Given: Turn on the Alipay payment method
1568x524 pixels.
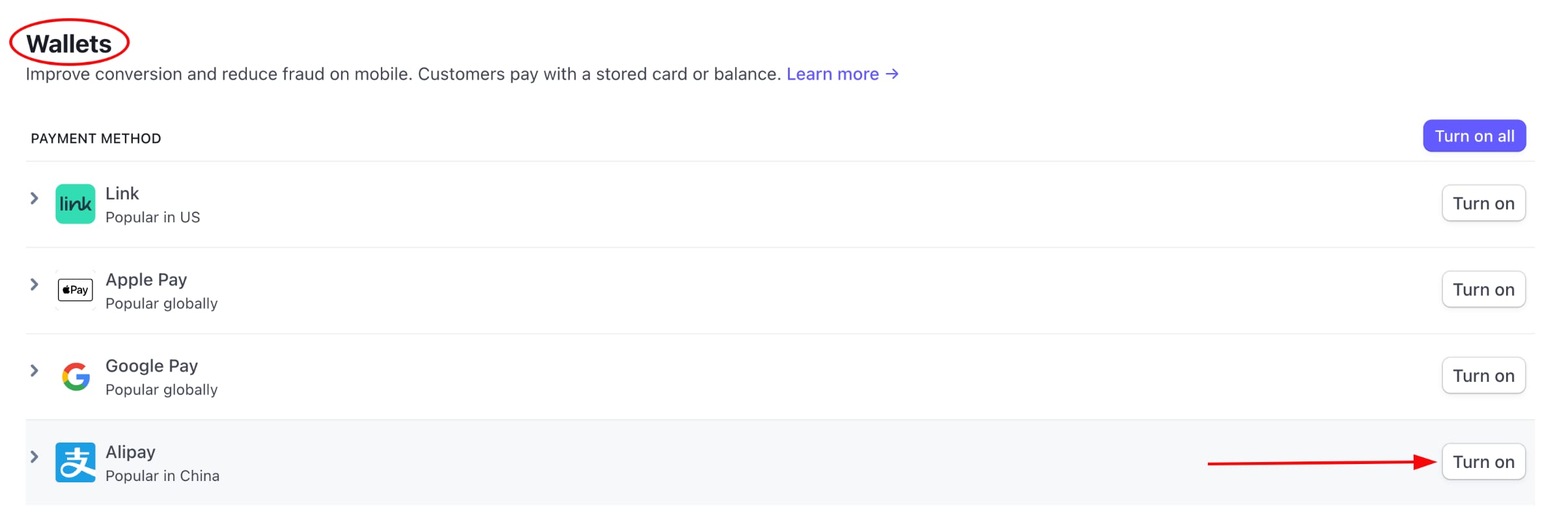Looking at the screenshot, I should [1484, 462].
